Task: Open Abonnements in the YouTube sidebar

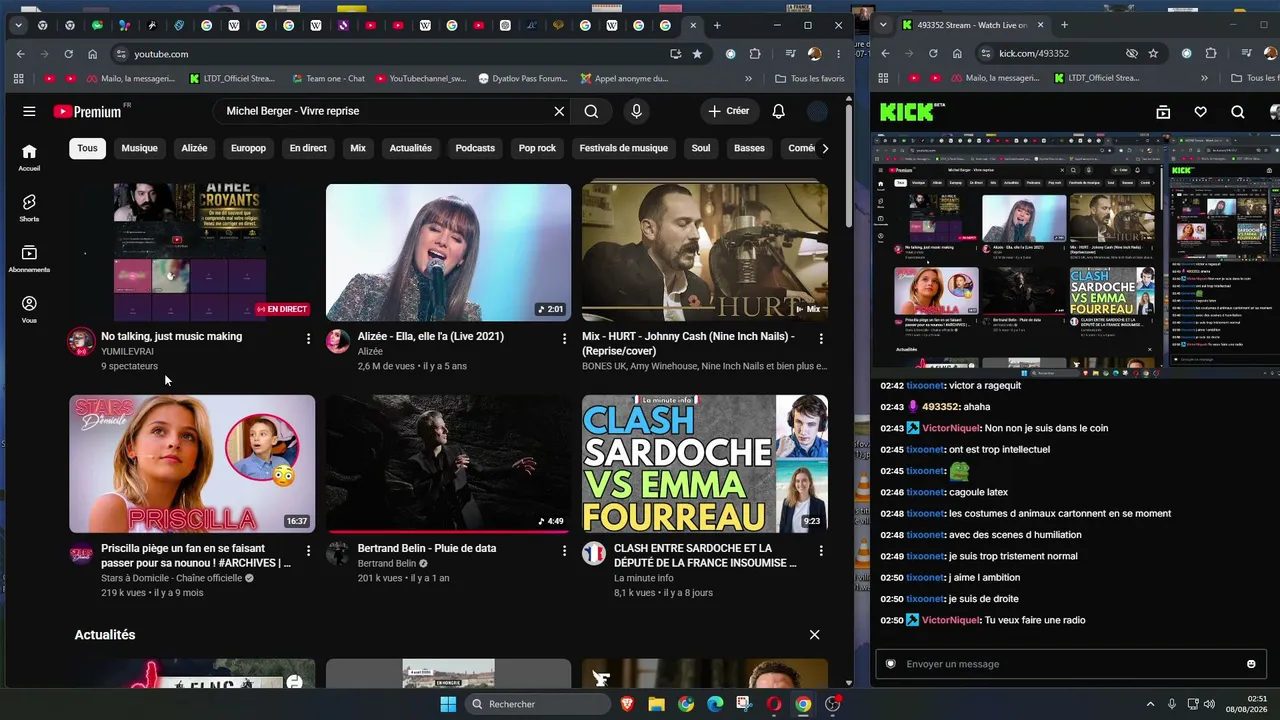Action: point(29,259)
